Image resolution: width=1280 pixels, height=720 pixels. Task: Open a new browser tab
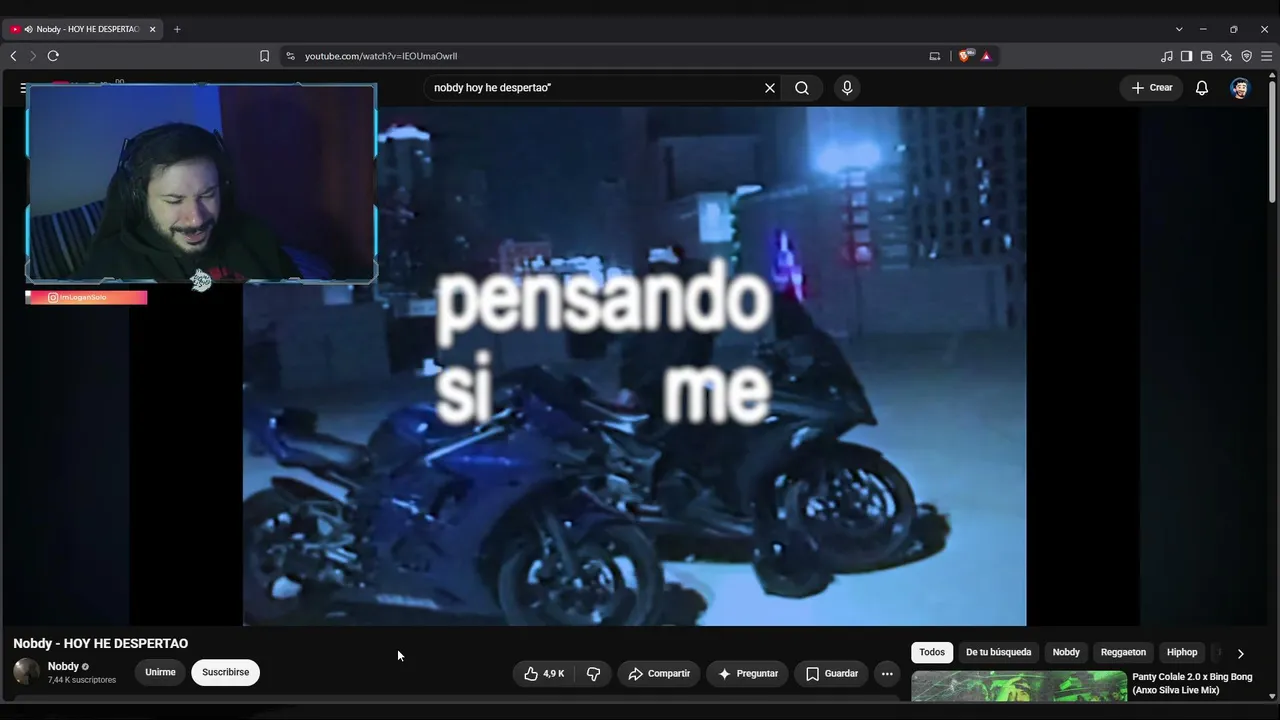pyautogui.click(x=177, y=29)
